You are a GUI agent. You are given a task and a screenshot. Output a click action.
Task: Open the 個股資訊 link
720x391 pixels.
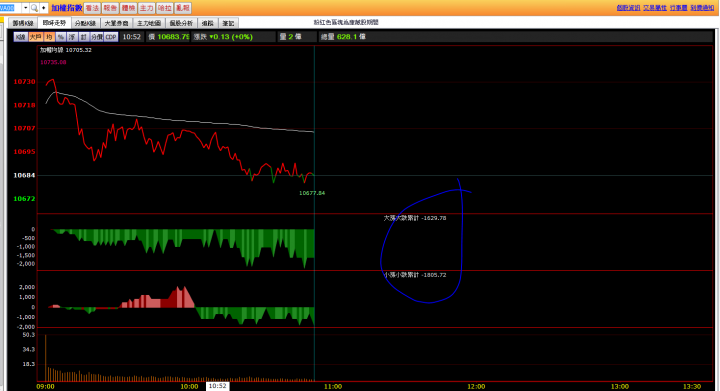click(628, 8)
